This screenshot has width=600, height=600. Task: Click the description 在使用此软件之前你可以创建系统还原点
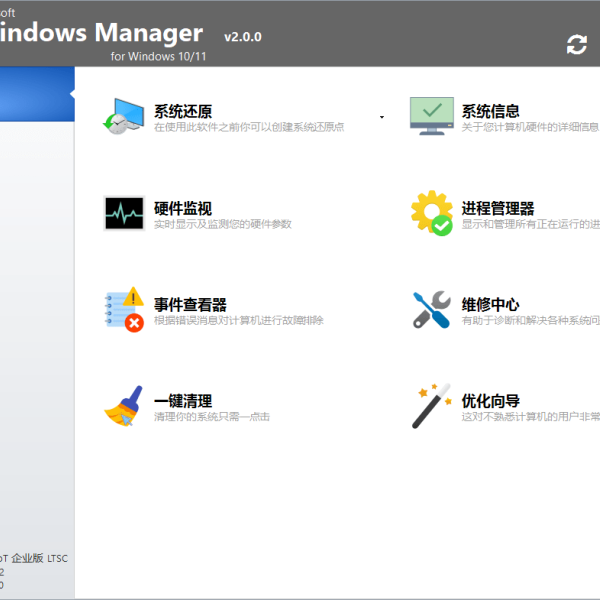tap(249, 127)
